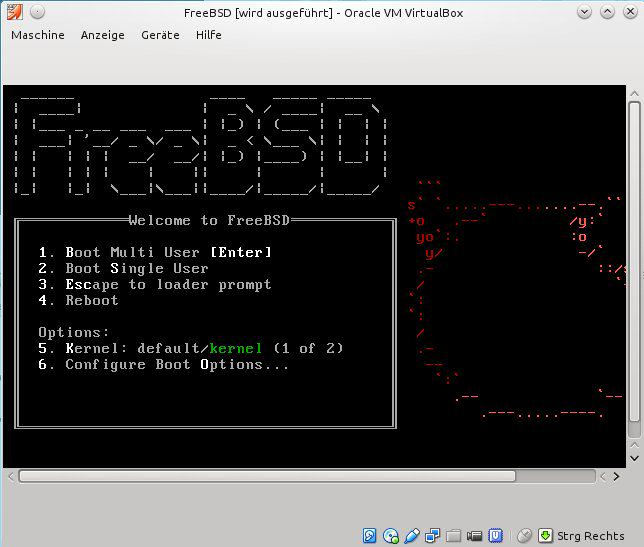Open the Hilfe menu
Viewport: 644px width, 547px height.
tap(209, 35)
